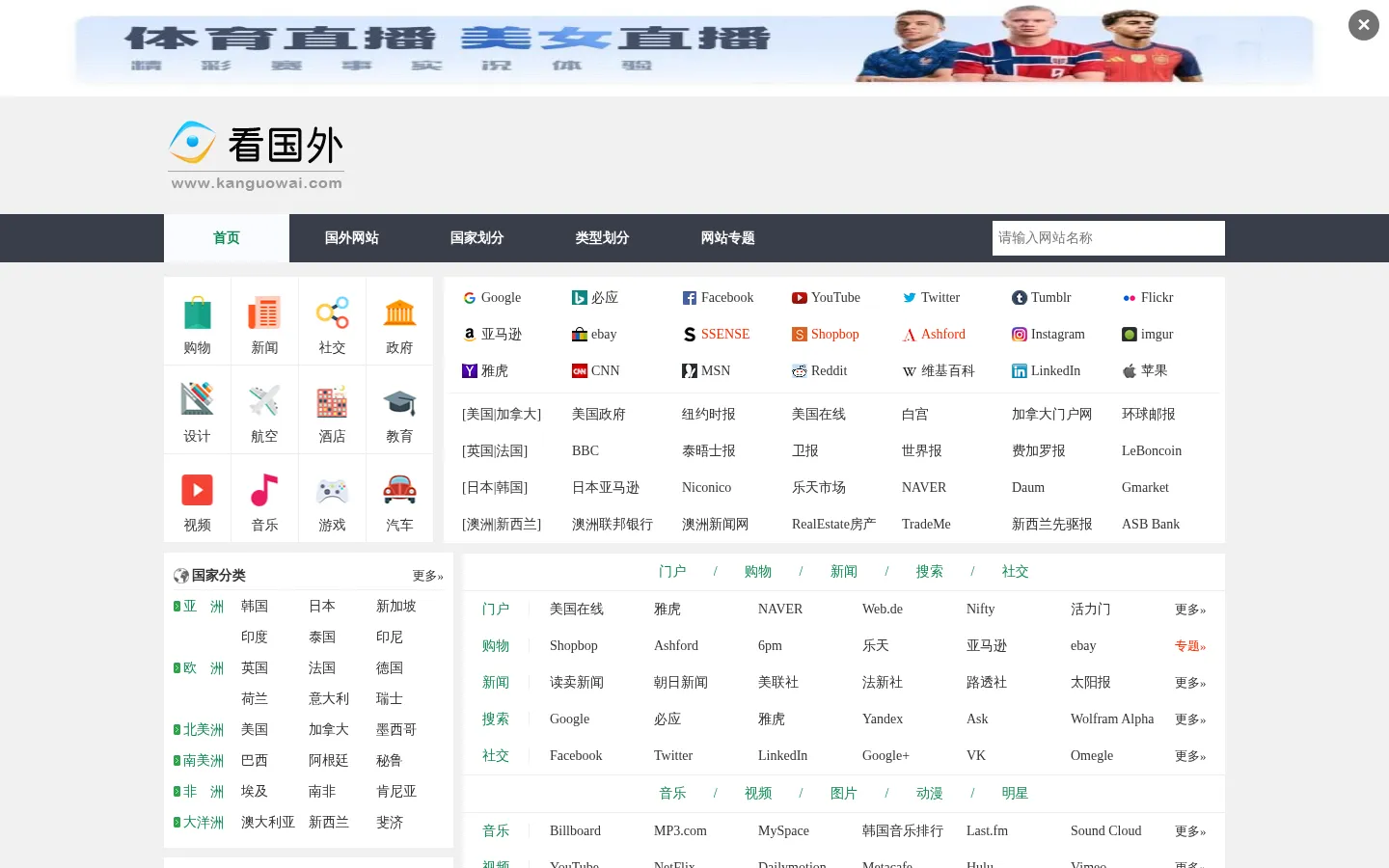1389x868 pixels.
Task: Switch to the 门户 tab in first section
Action: click(672, 572)
